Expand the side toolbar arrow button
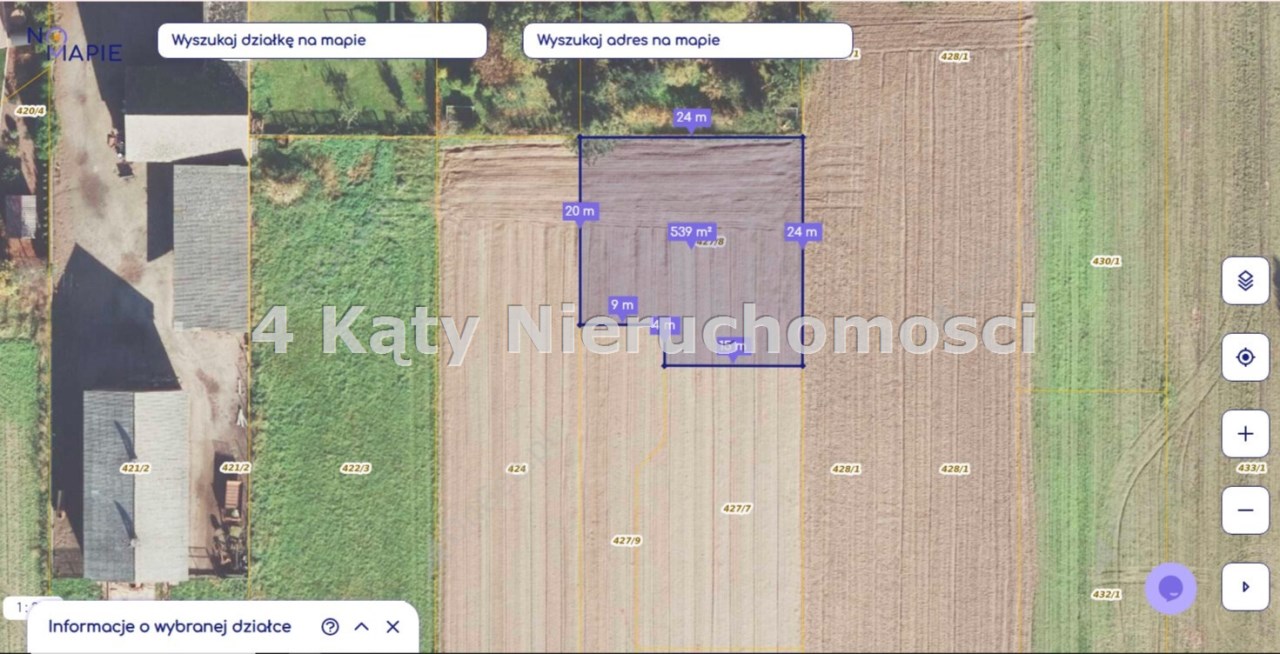This screenshot has height=654, width=1280. [1245, 587]
